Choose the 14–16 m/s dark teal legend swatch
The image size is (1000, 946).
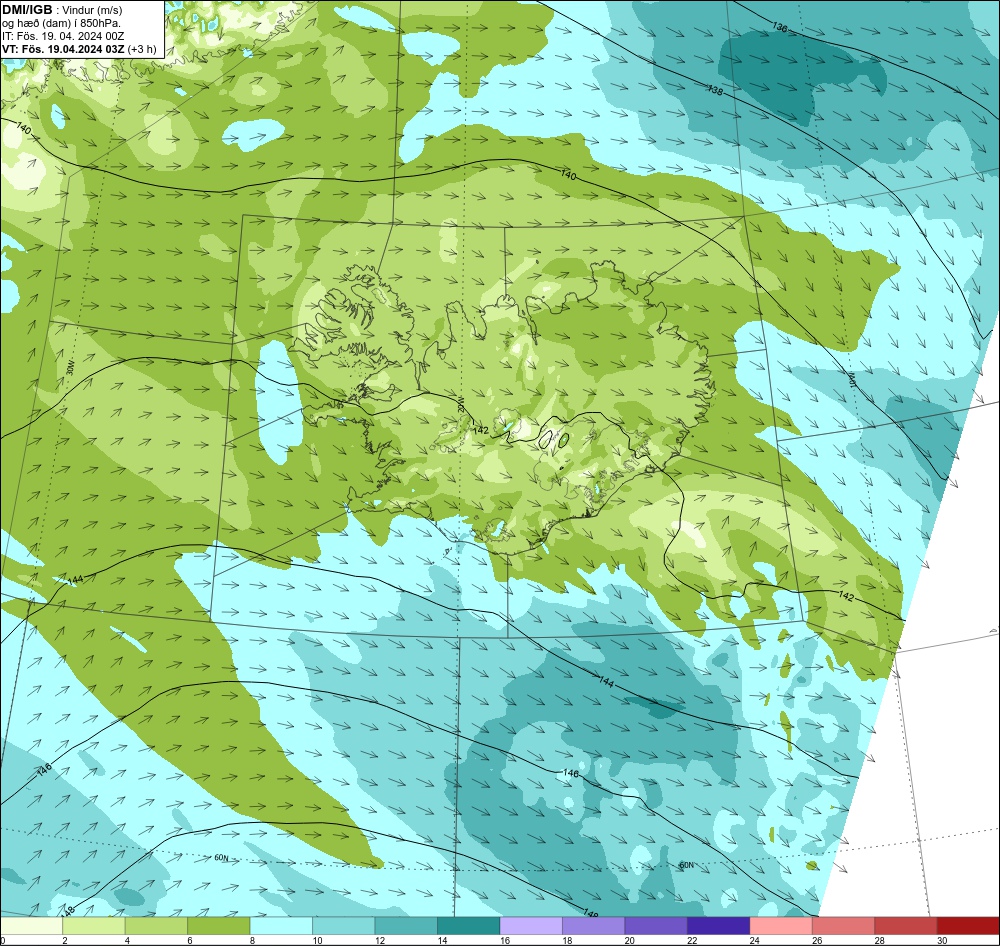tap(469, 926)
